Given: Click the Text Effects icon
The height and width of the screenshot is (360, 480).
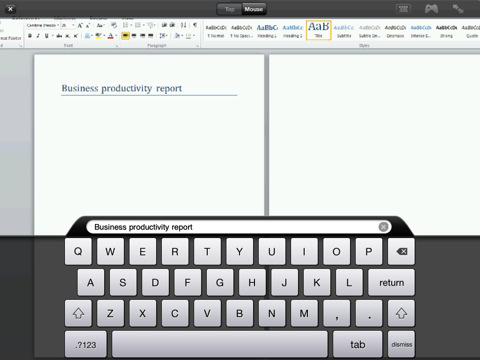Looking at the screenshot, I should tap(88, 36).
